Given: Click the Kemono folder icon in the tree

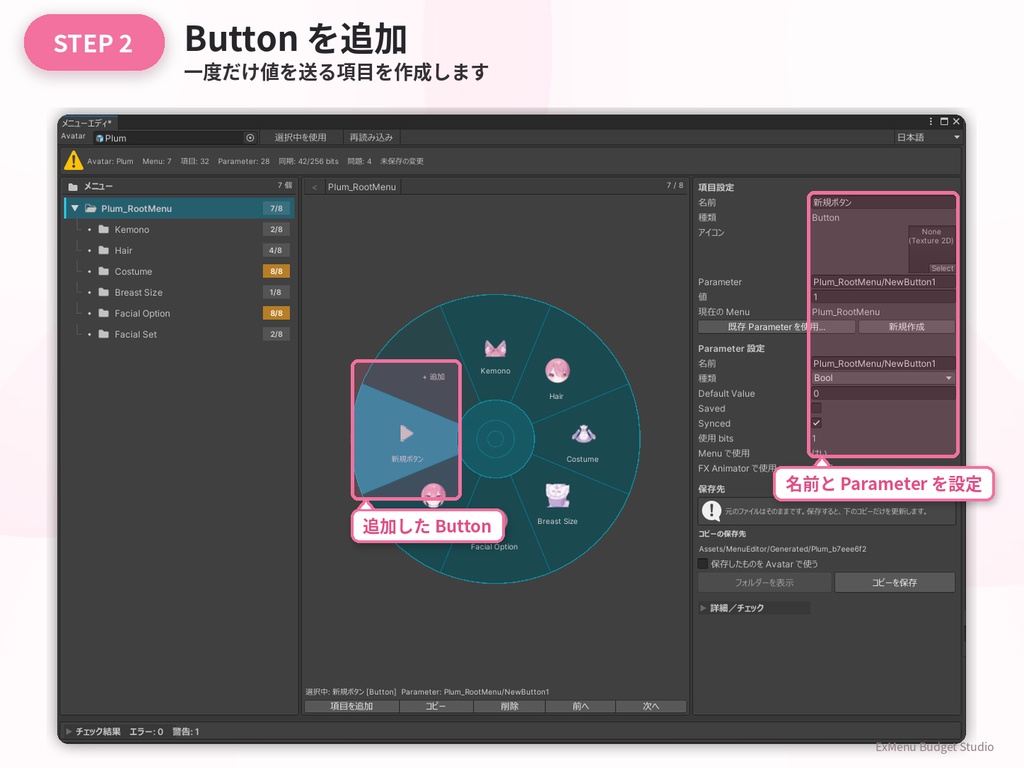Looking at the screenshot, I should point(103,229).
